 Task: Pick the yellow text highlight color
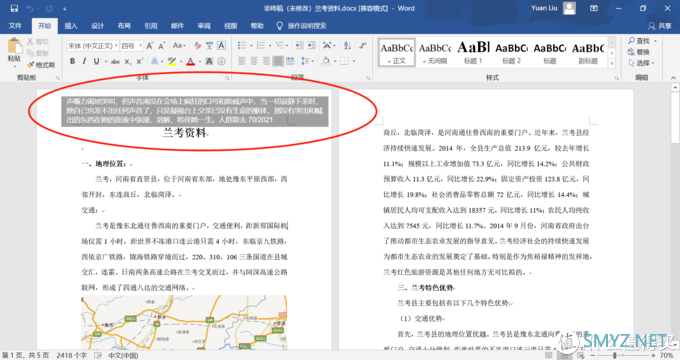pyautogui.click(x=172, y=62)
